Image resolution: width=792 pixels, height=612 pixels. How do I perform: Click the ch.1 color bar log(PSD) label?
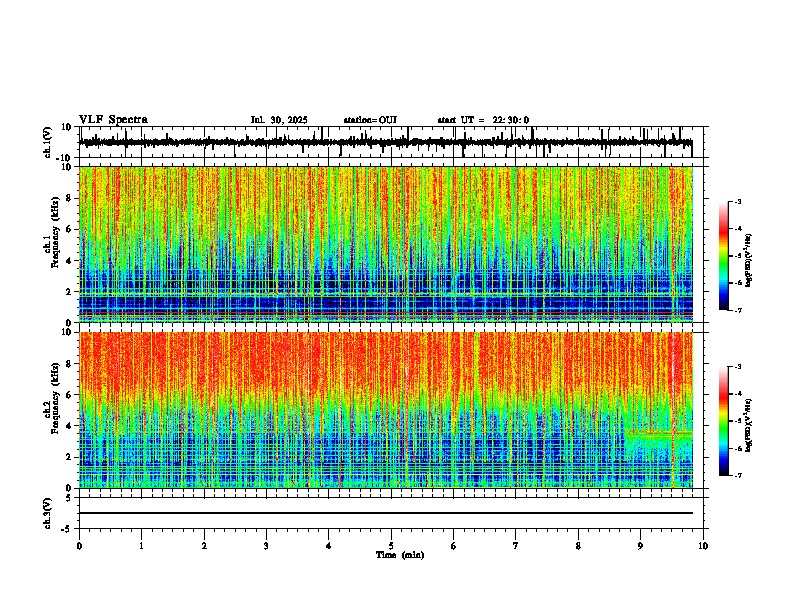pos(749,261)
